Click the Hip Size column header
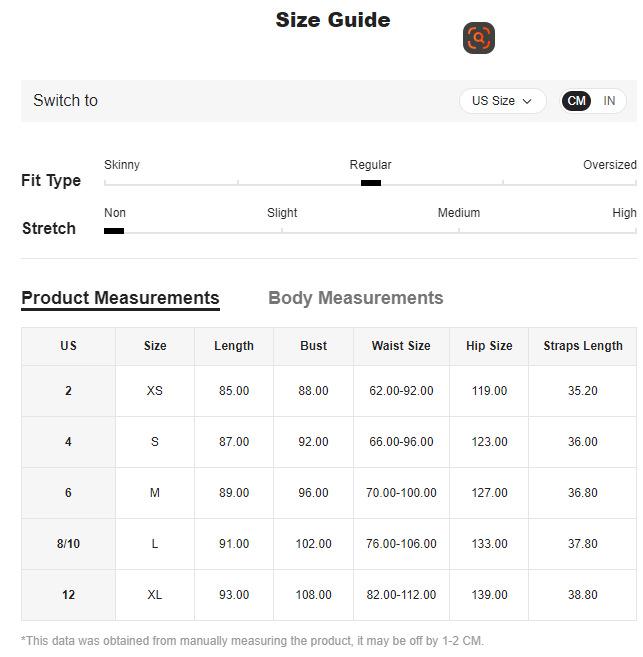 point(489,346)
